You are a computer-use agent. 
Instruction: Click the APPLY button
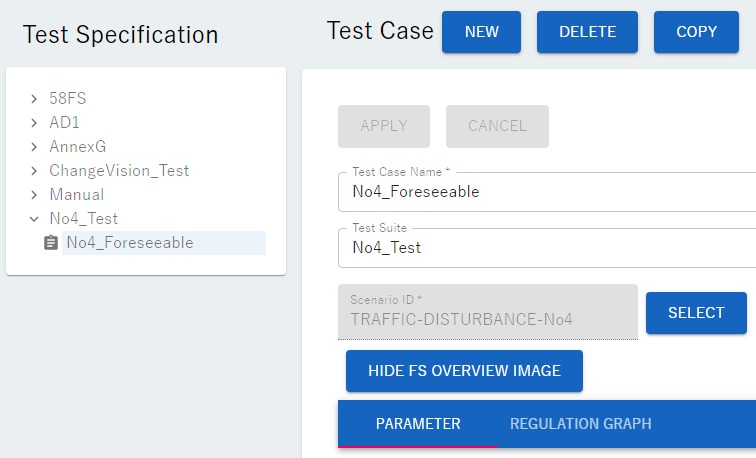tap(384, 126)
